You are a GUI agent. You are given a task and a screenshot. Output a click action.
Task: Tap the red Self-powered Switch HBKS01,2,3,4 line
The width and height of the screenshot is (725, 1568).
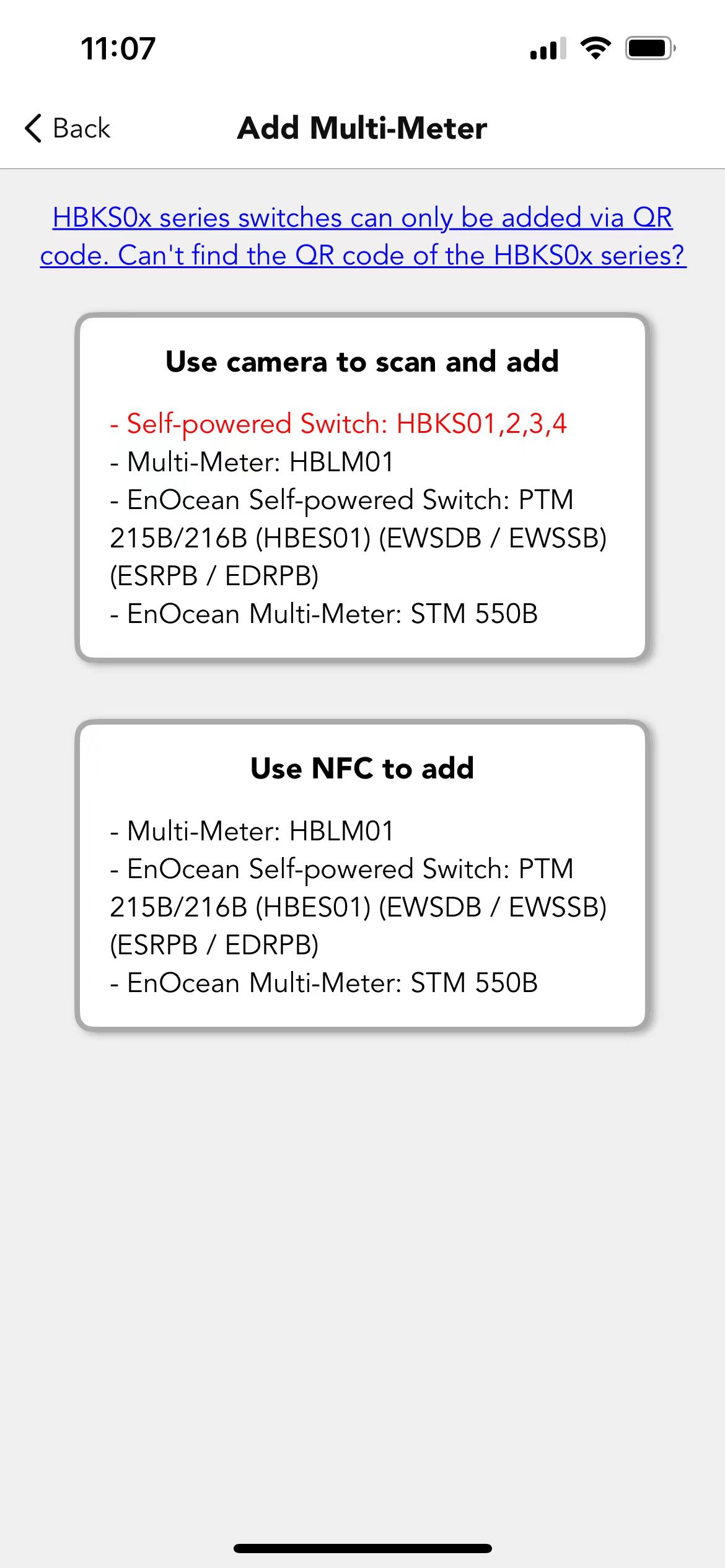tap(338, 424)
